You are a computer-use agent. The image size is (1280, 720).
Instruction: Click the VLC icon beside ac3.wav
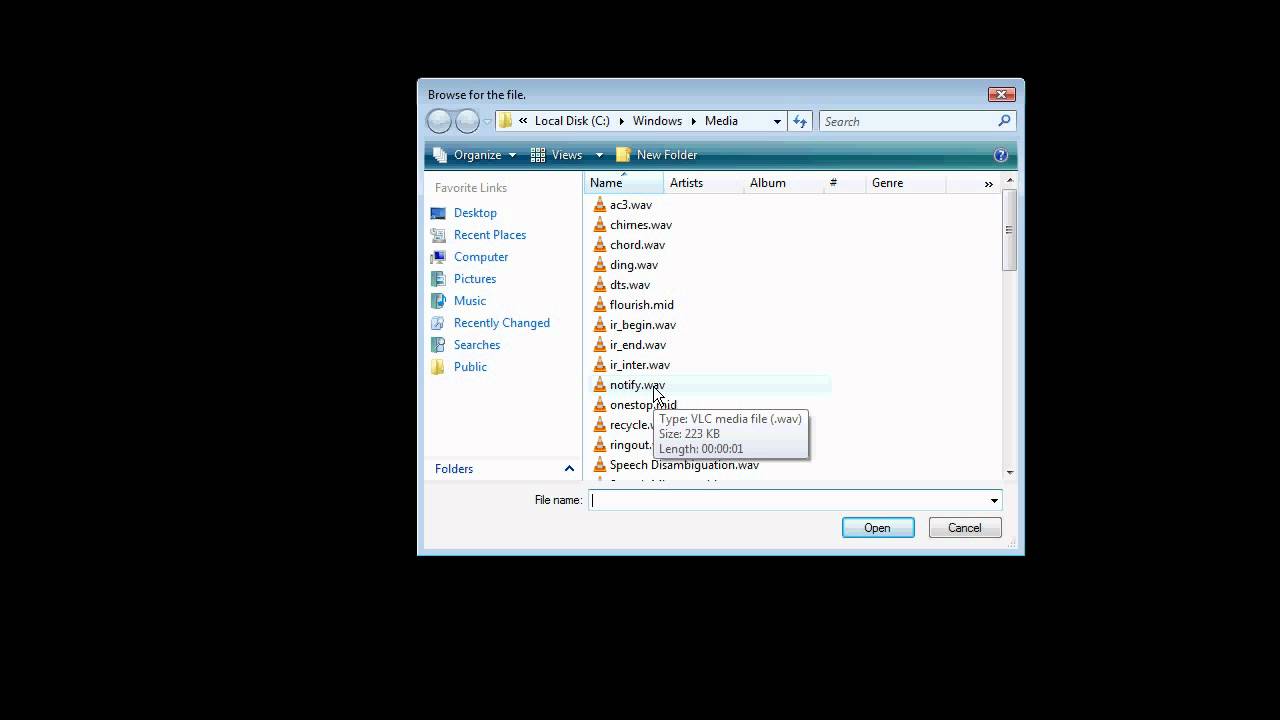tap(600, 205)
